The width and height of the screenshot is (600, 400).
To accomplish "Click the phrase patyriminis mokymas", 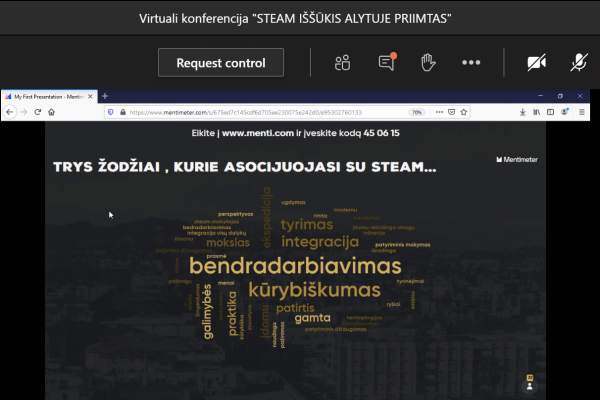I will coord(403,245).
